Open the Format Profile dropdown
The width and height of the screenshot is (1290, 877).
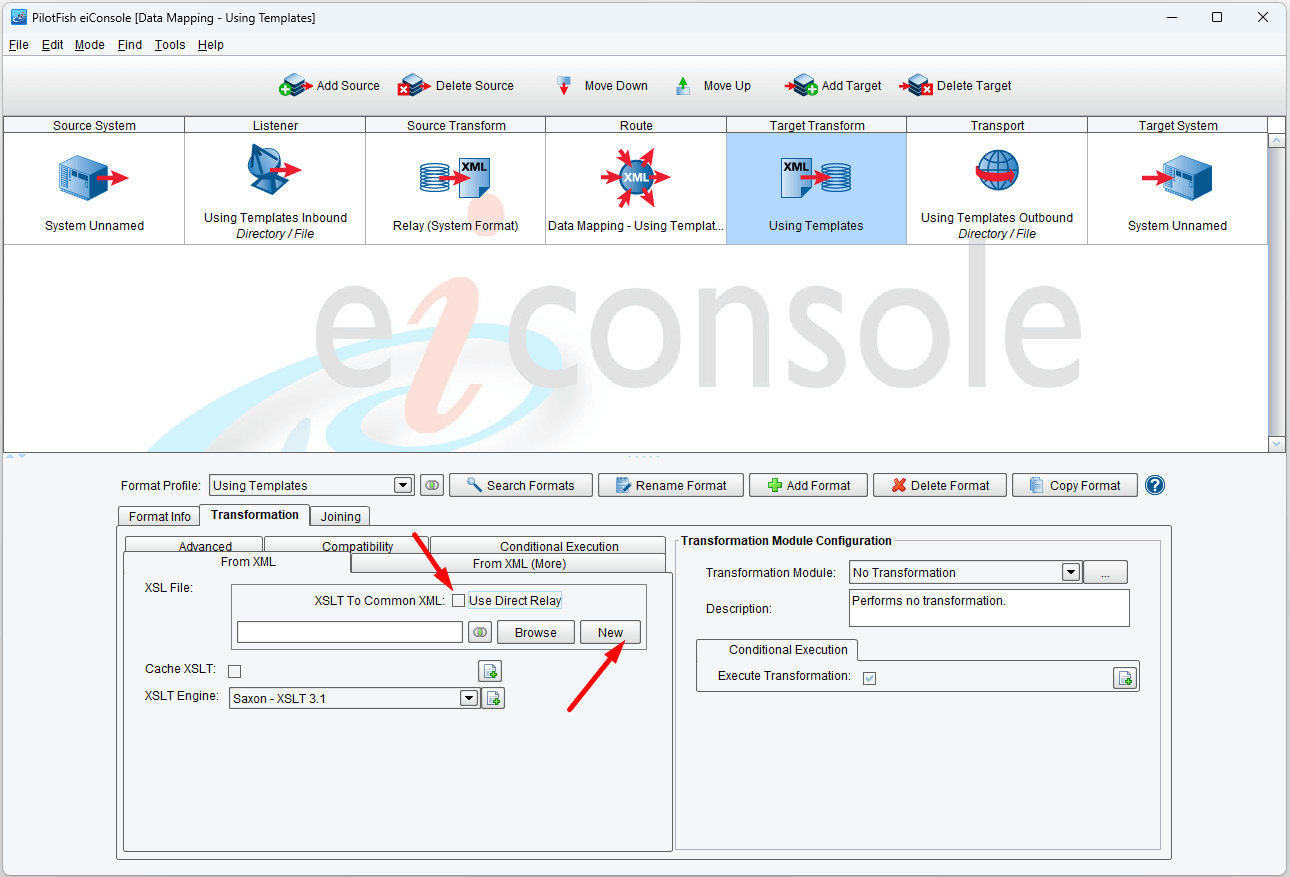pos(403,485)
